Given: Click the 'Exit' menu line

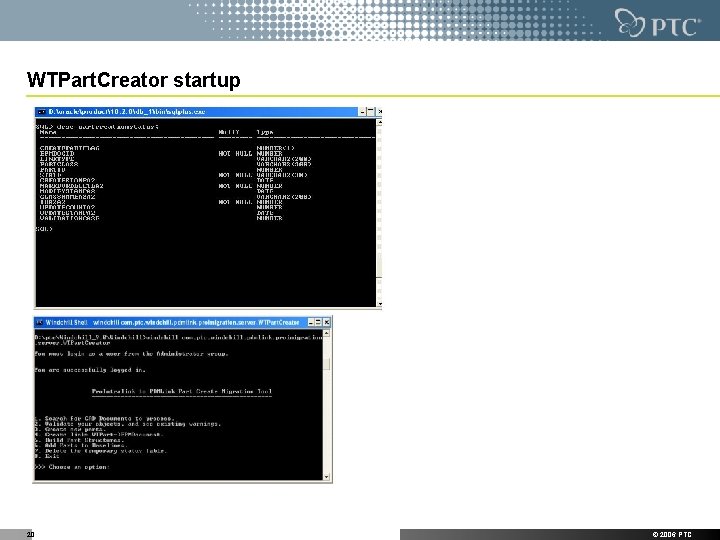Looking at the screenshot, I should pos(47,456).
